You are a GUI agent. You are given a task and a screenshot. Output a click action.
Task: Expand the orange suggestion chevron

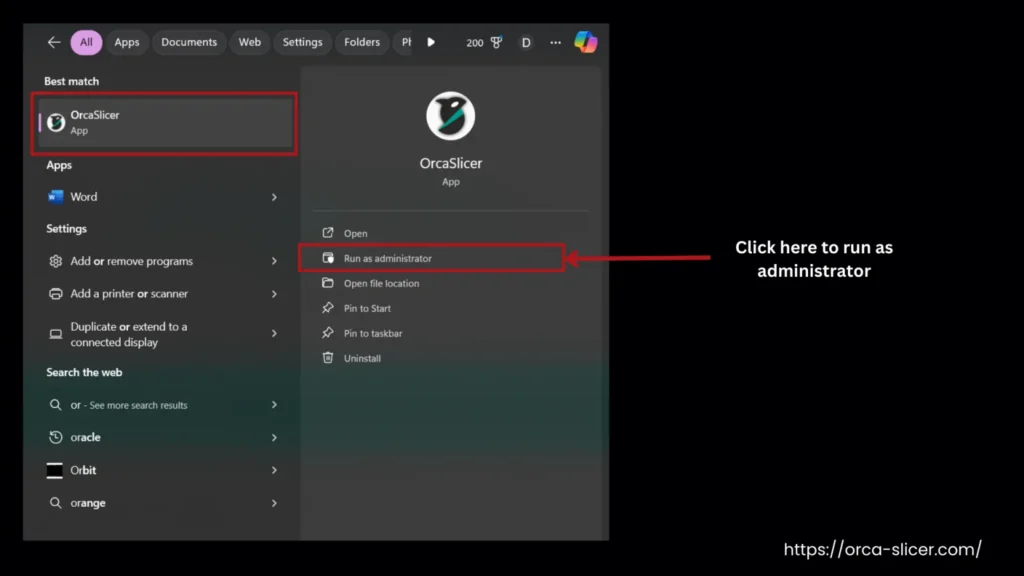pyautogui.click(x=274, y=504)
